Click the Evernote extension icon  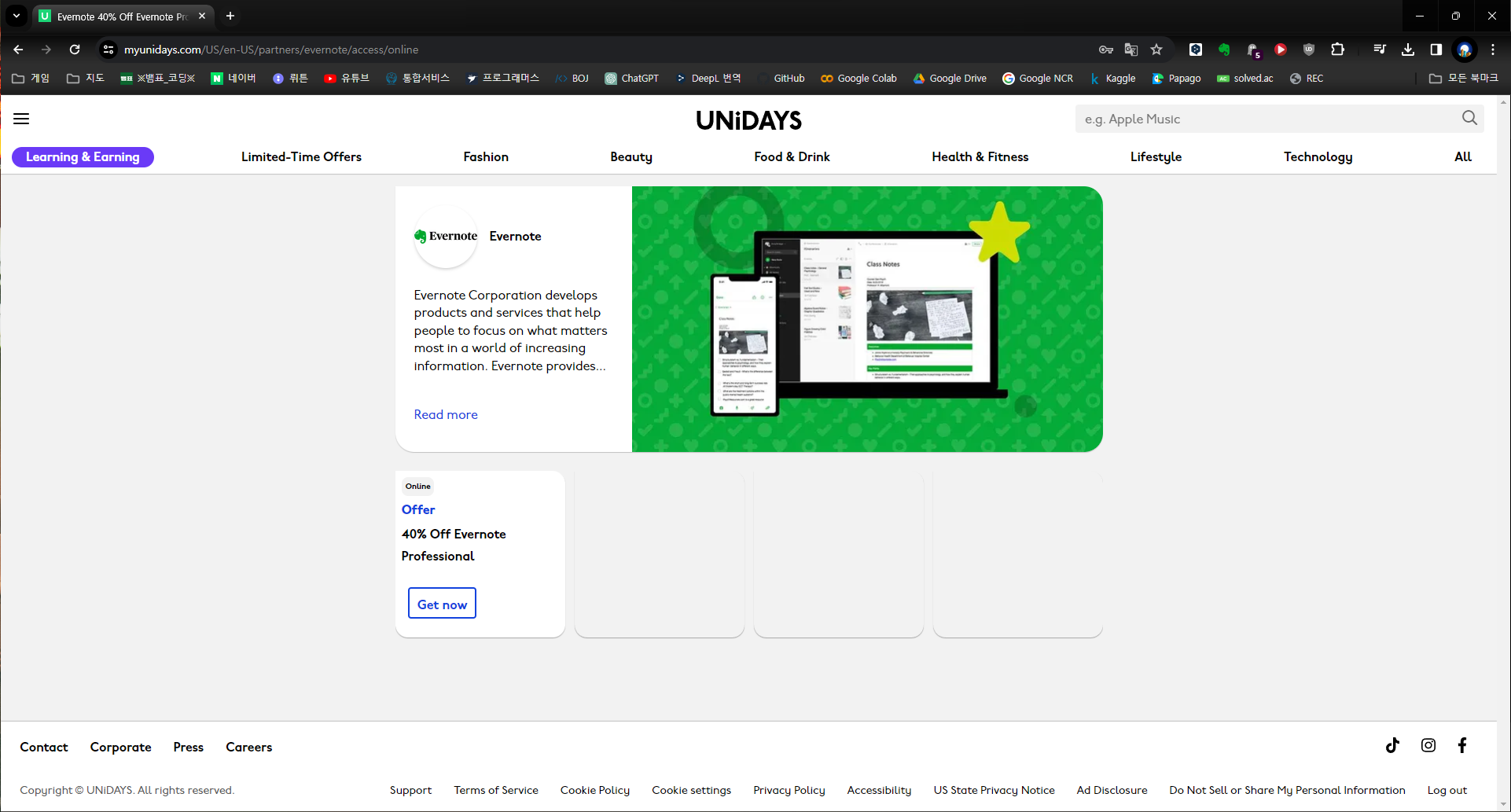click(1224, 50)
